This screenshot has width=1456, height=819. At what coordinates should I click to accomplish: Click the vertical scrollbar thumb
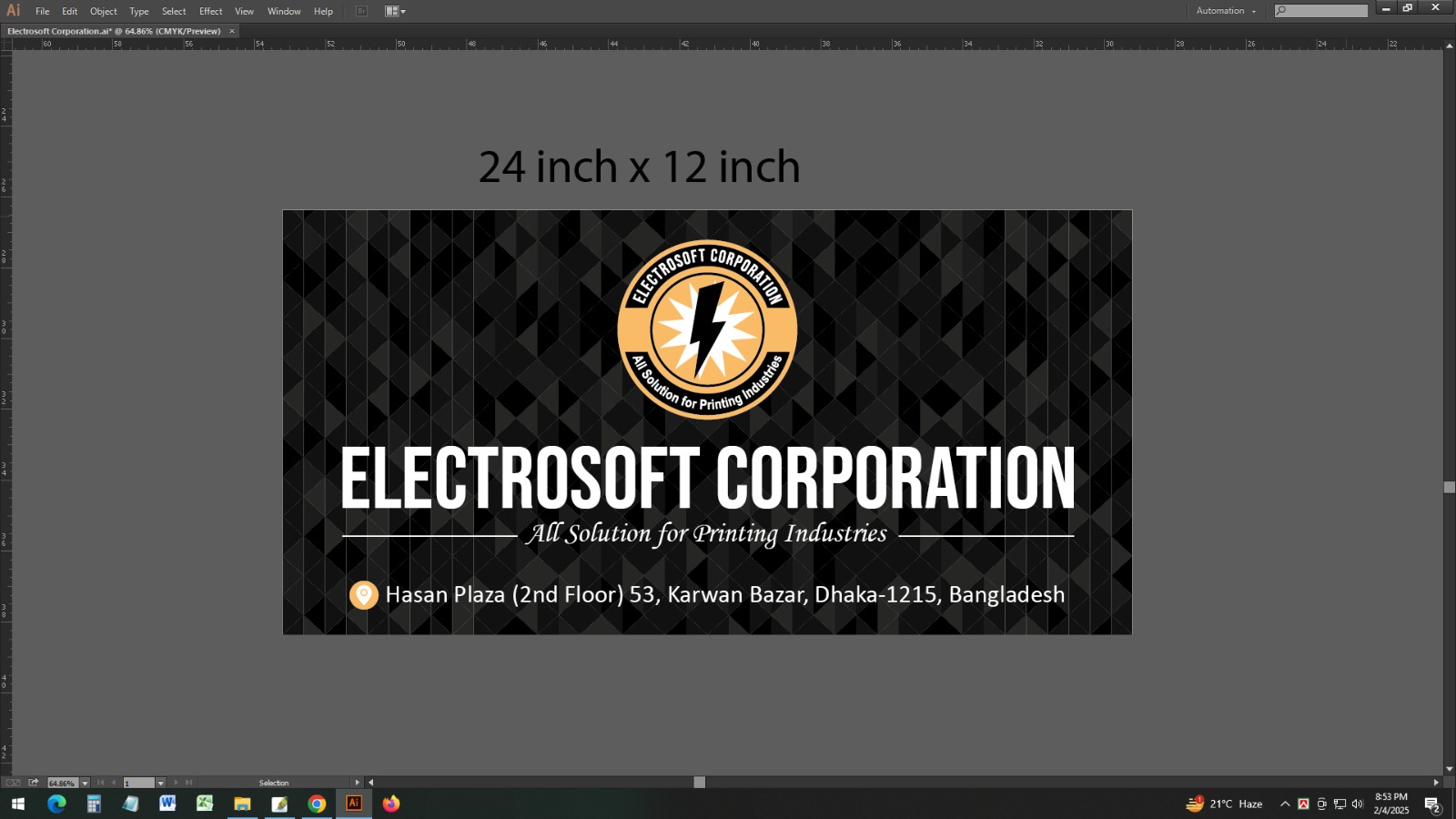pyautogui.click(x=1450, y=487)
